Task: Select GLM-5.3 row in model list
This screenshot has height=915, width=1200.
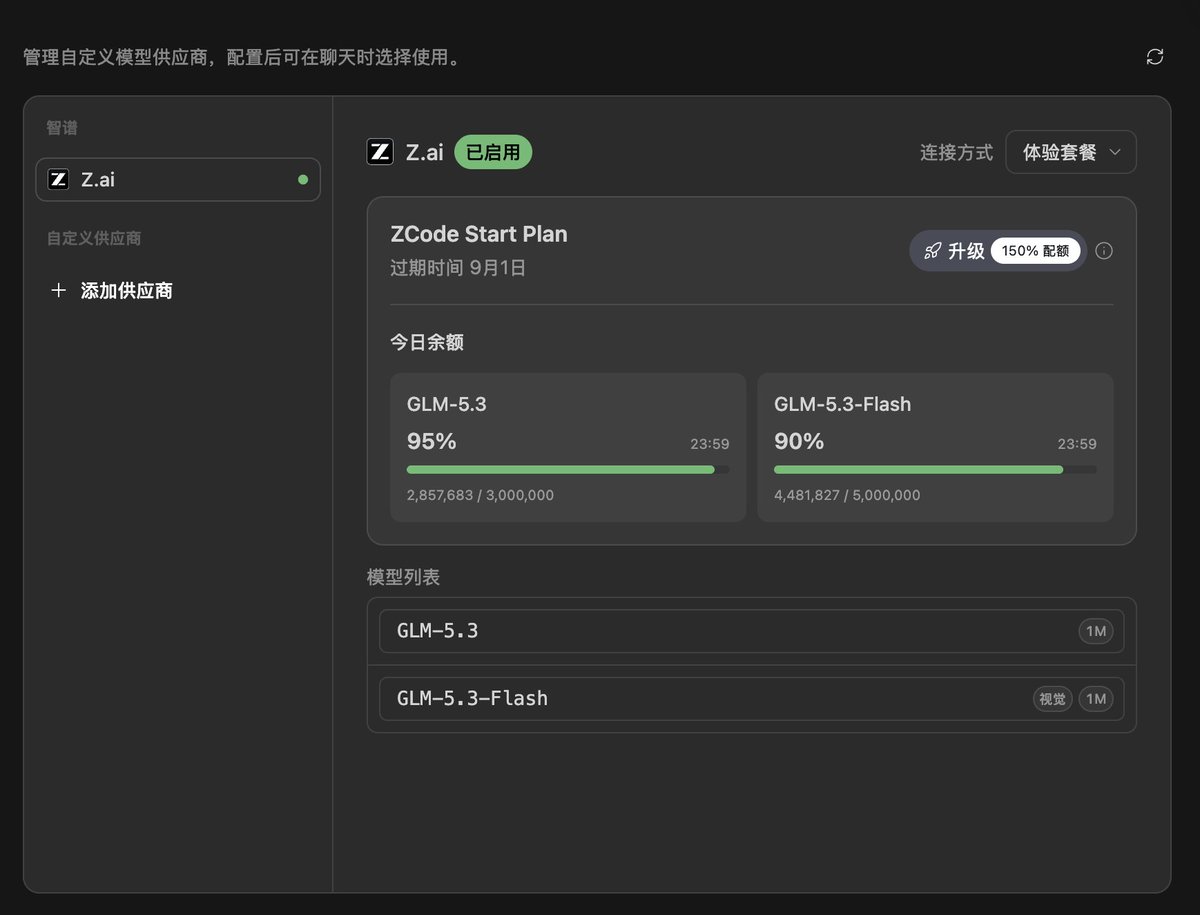Action: click(x=751, y=631)
